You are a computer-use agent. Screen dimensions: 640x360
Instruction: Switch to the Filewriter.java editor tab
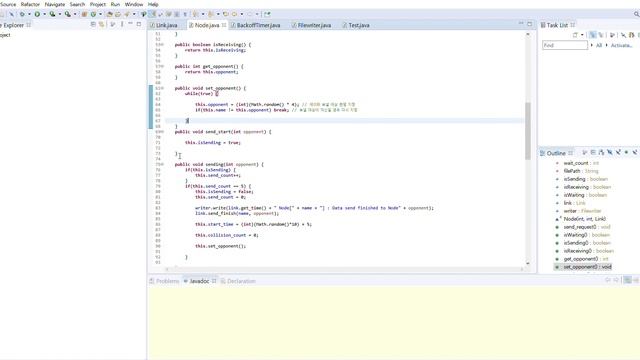click(311, 25)
